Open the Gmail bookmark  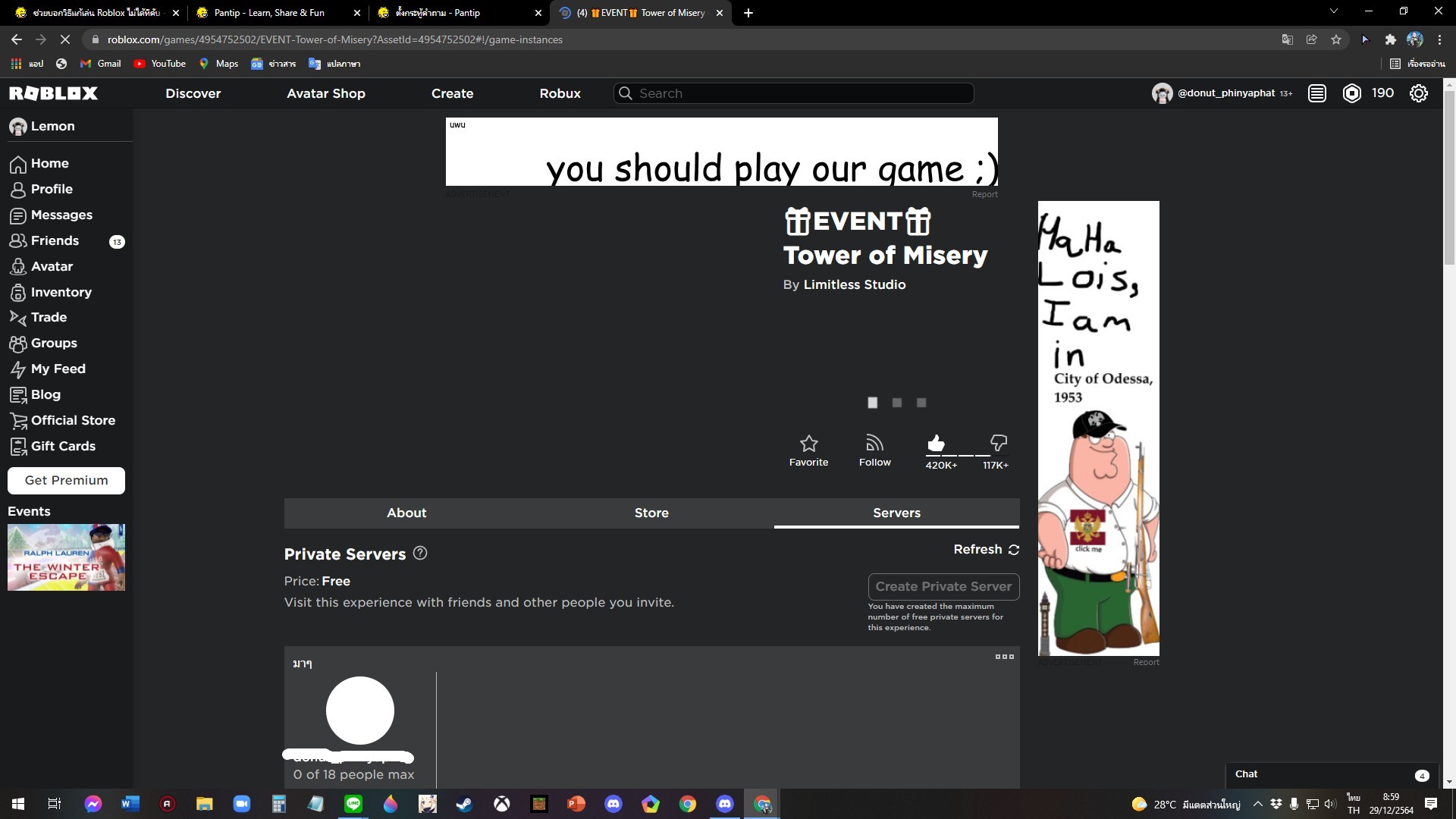tap(101, 64)
